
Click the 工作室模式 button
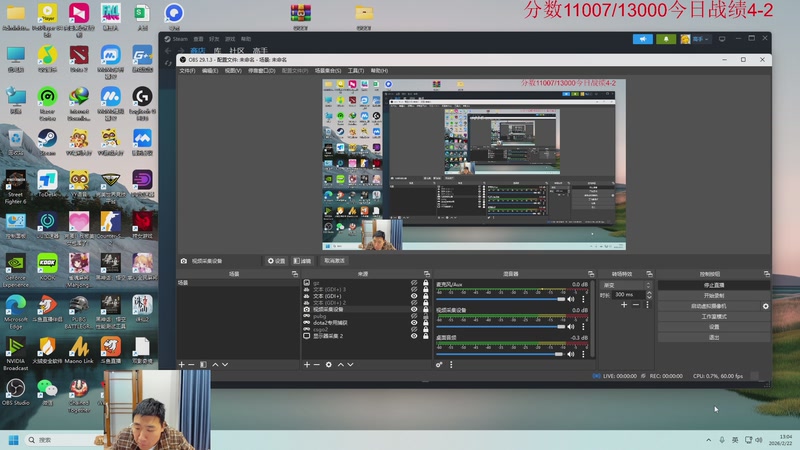(714, 316)
